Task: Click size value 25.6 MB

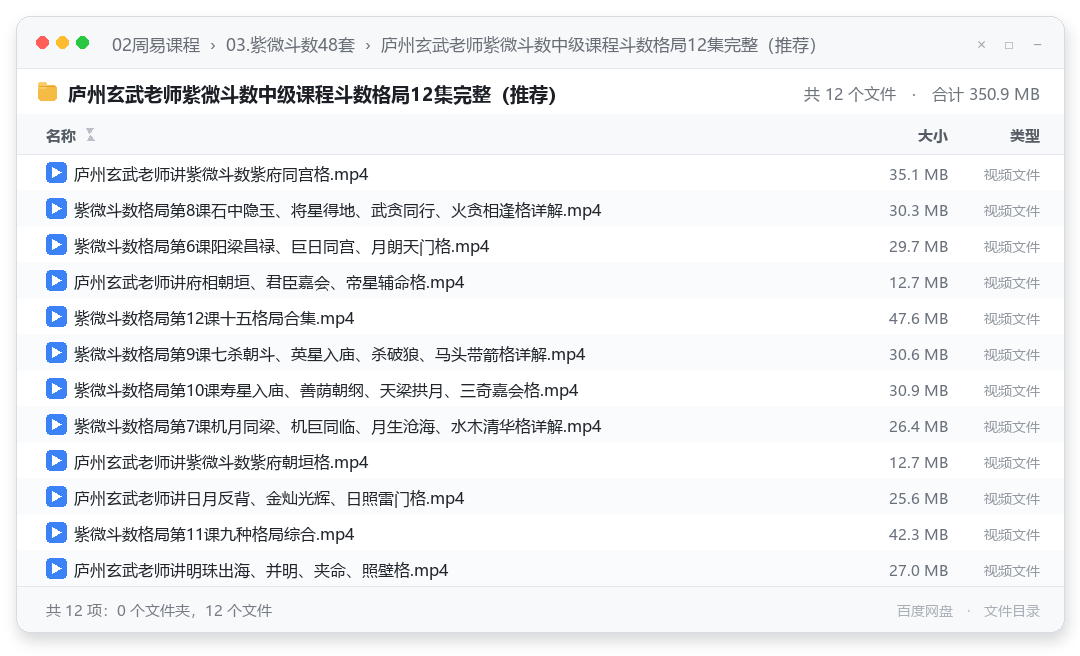Action: (x=918, y=498)
